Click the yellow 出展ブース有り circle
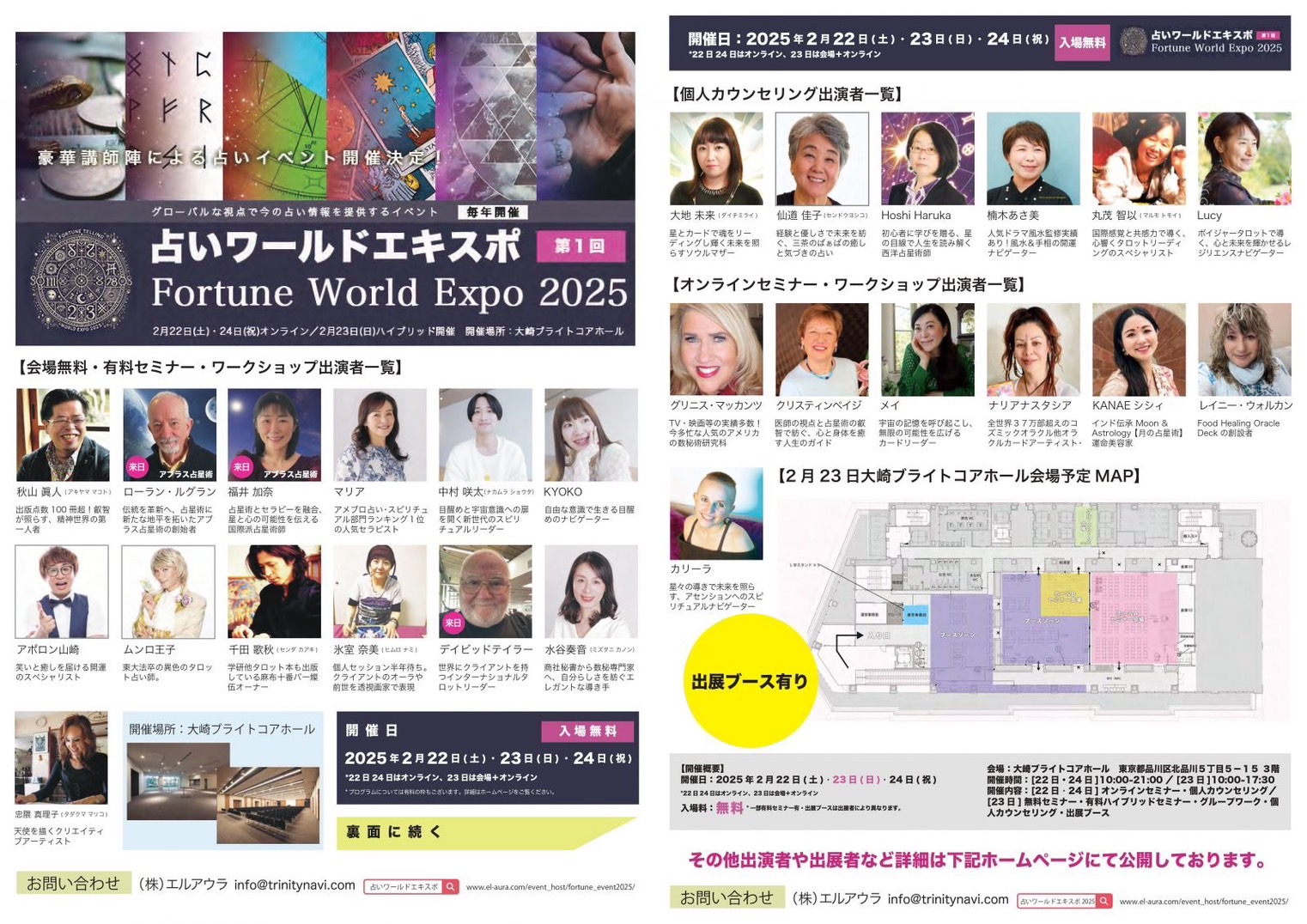 click(751, 681)
